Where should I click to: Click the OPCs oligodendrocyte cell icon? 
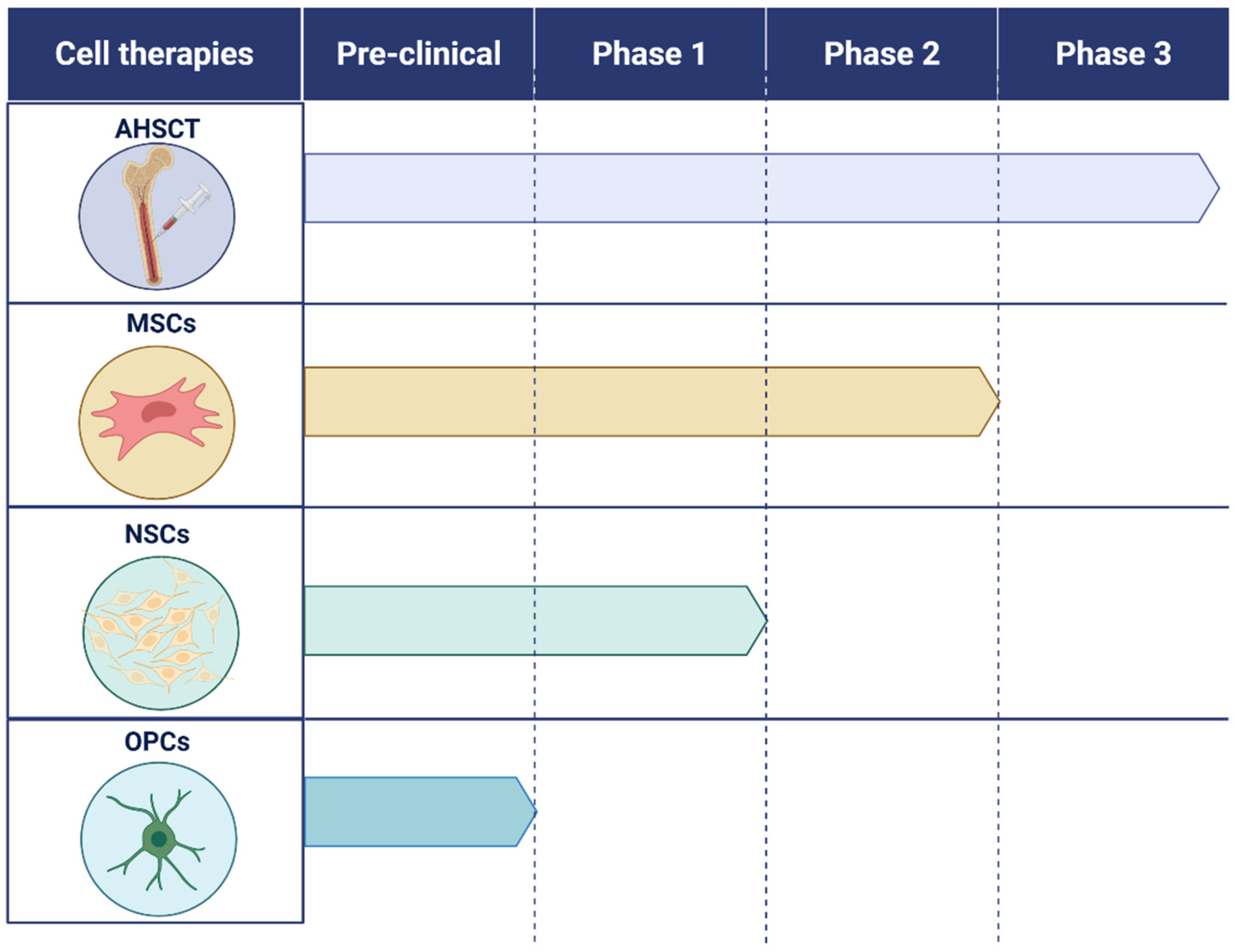coord(159,839)
